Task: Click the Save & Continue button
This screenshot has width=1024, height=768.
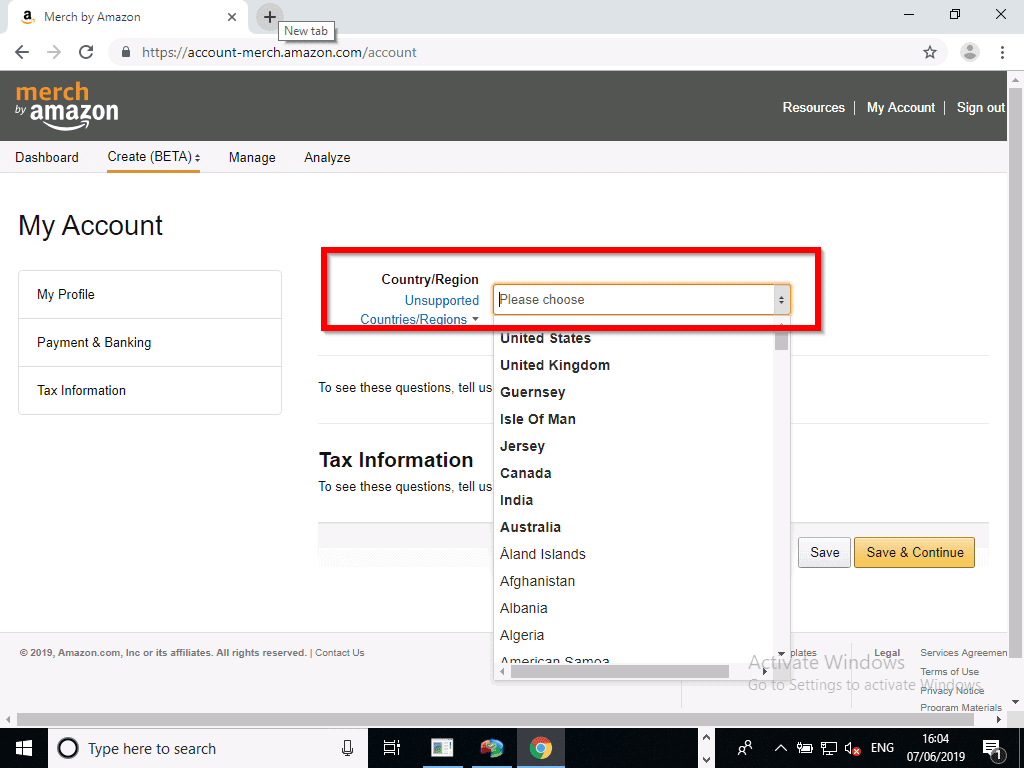Action: click(x=913, y=552)
